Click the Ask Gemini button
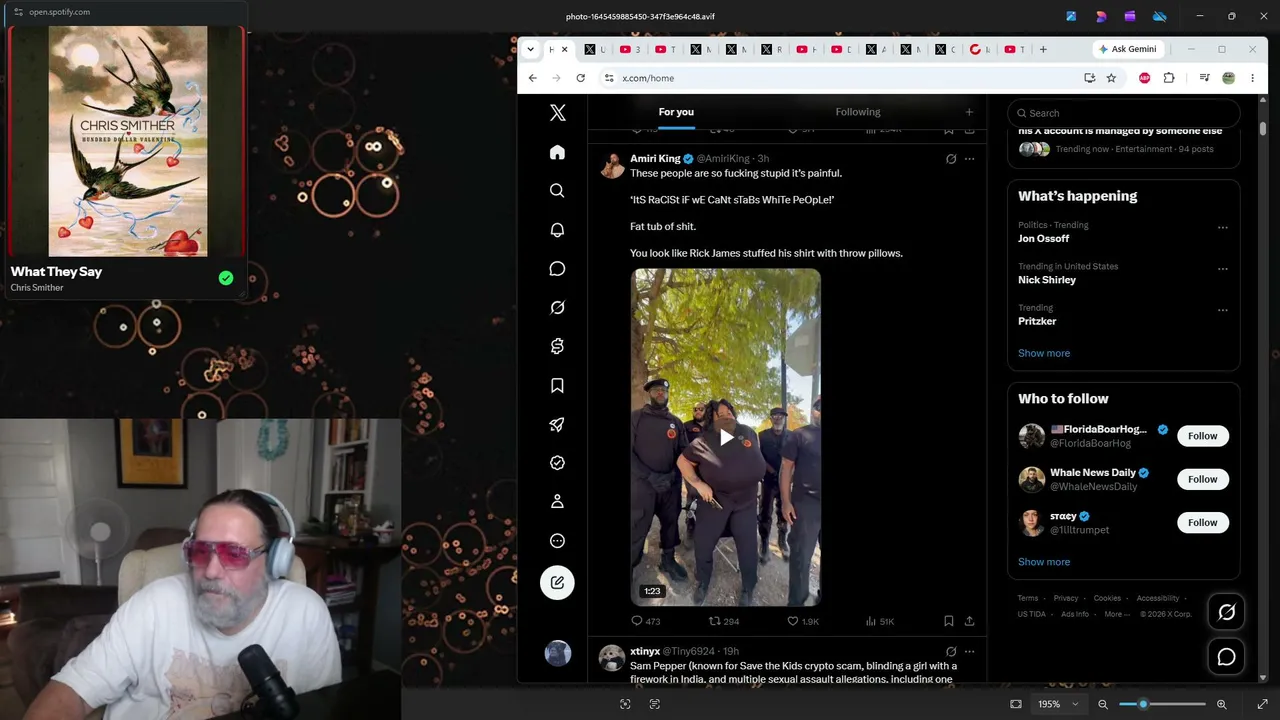 pos(1127,49)
